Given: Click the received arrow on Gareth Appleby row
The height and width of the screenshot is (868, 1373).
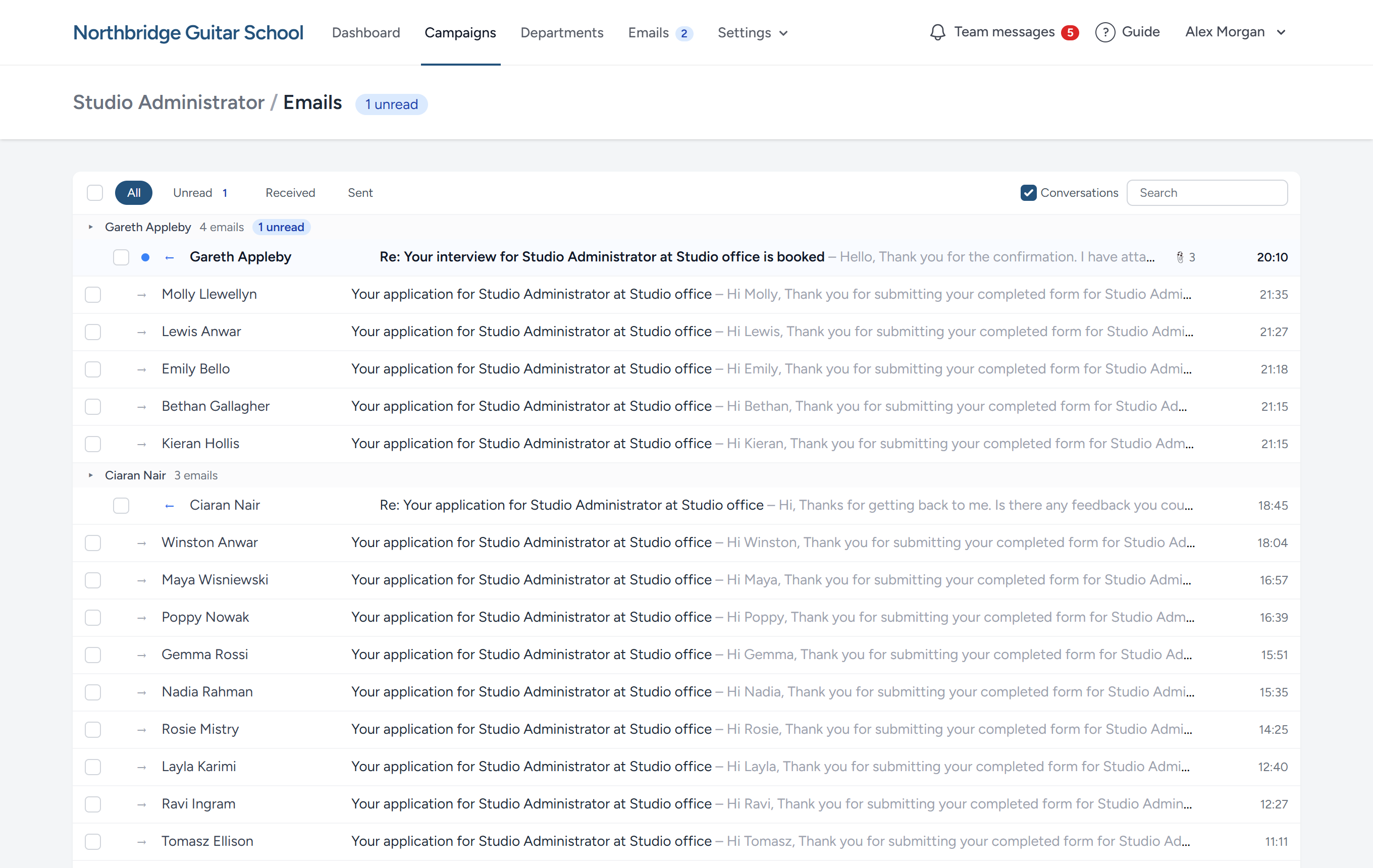Looking at the screenshot, I should point(169,257).
